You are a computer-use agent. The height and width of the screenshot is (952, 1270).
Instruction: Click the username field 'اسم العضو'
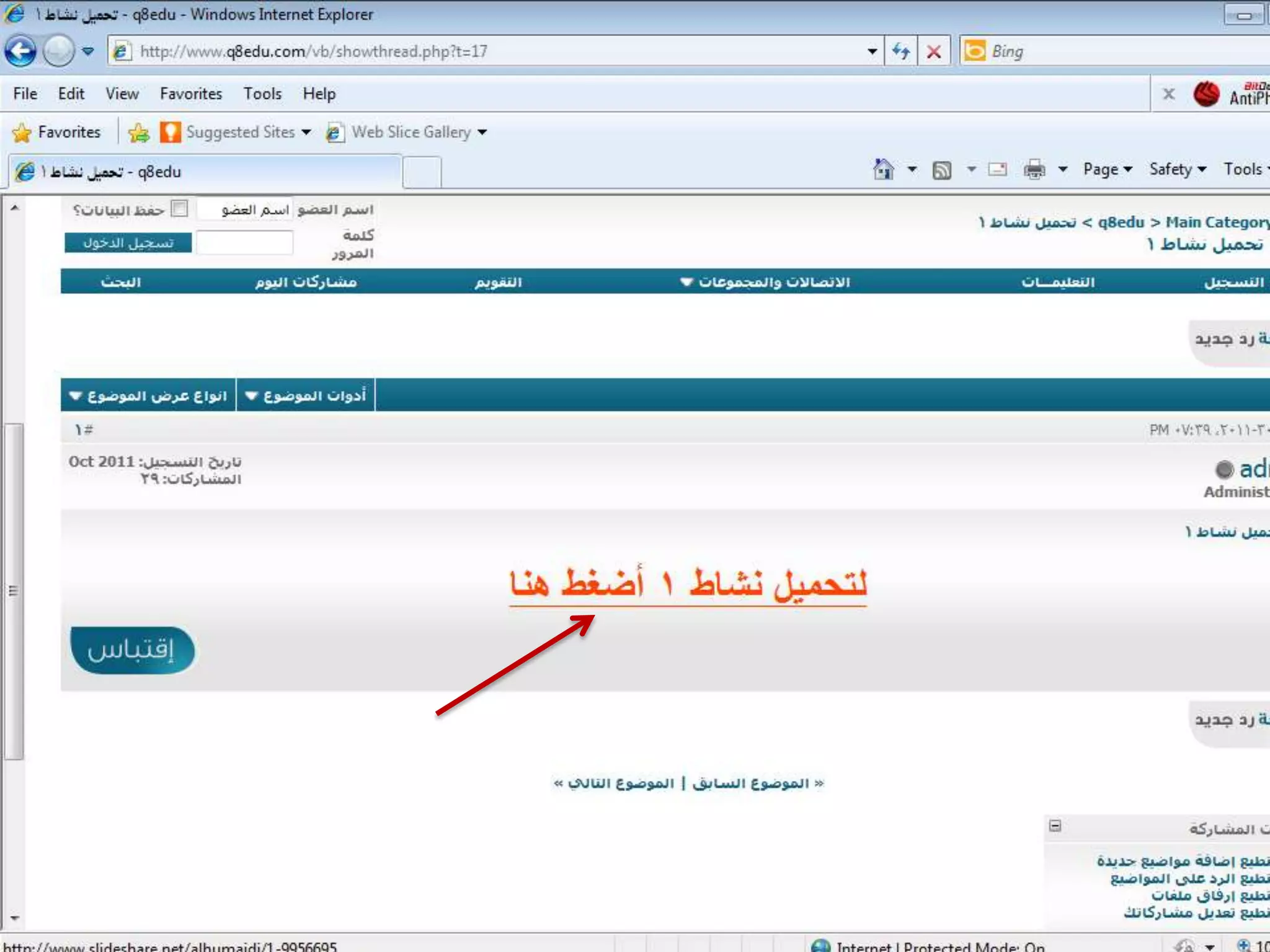[245, 209]
